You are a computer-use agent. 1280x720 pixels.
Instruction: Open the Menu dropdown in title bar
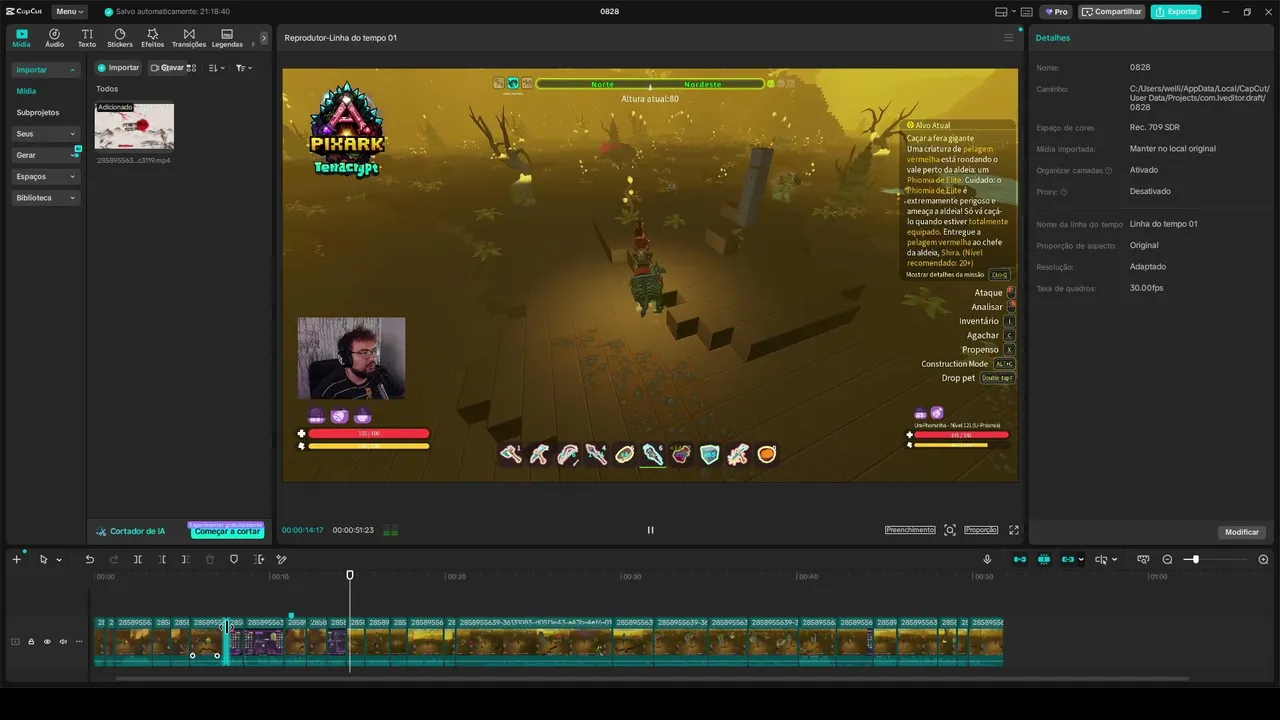[x=70, y=12]
